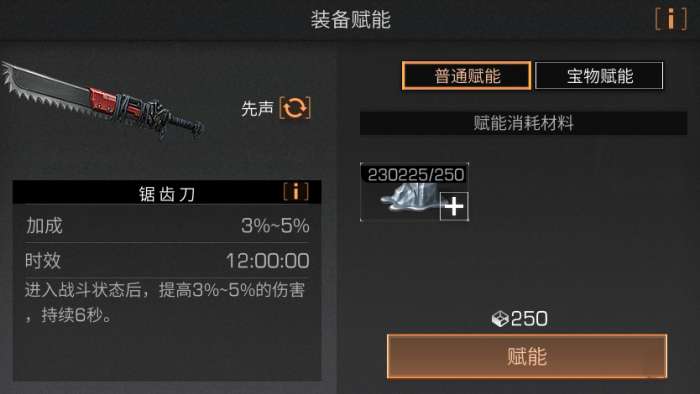The height and width of the screenshot is (394, 700).
Task: Click the 先声 attribute label
Action: click(257, 108)
